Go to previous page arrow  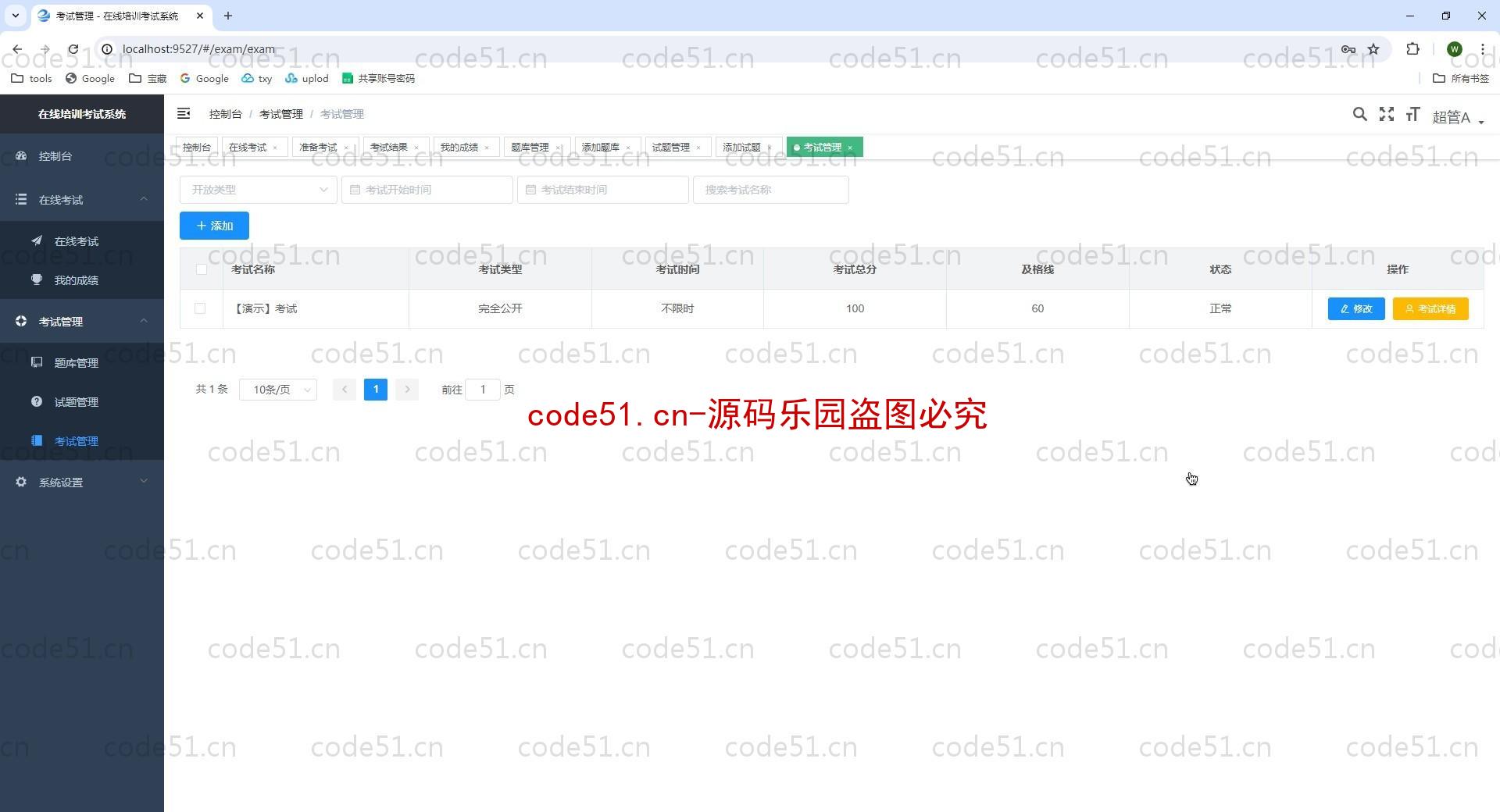point(344,390)
